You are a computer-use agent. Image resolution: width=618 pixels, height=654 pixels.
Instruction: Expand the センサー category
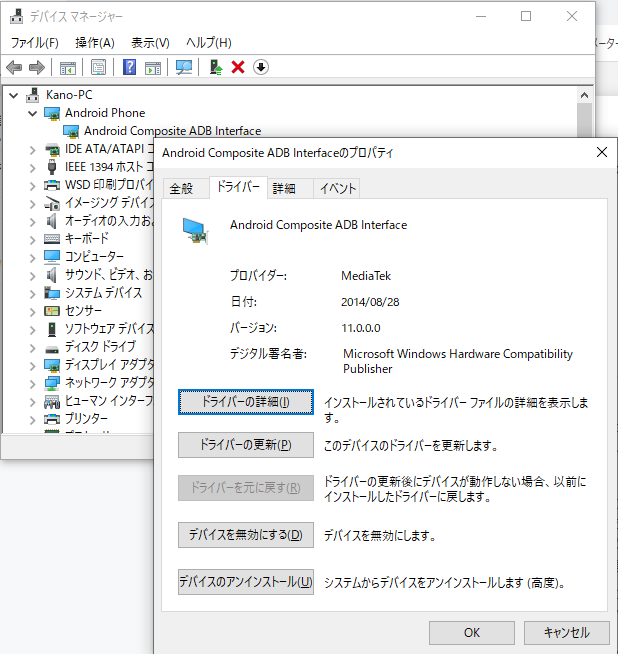click(33, 311)
